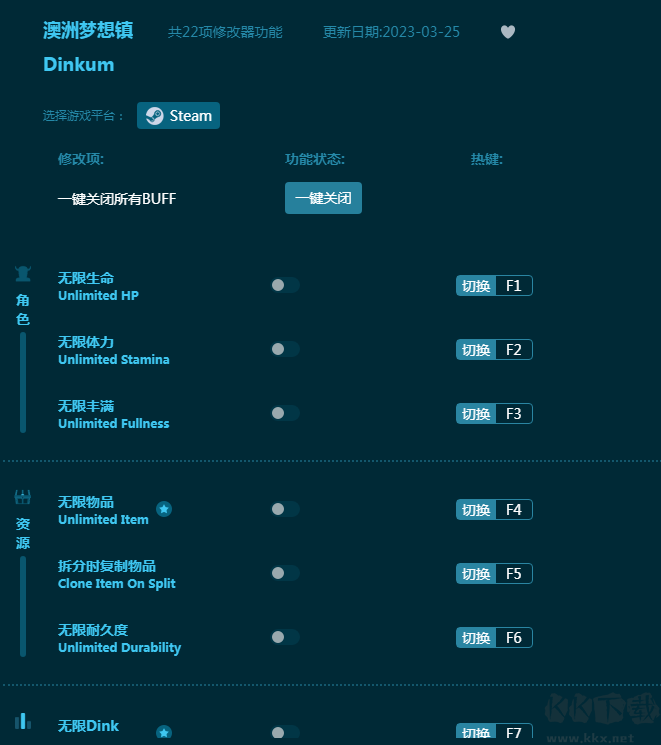
Task: Click the 切换 F3 hotkey button
Action: pos(494,413)
